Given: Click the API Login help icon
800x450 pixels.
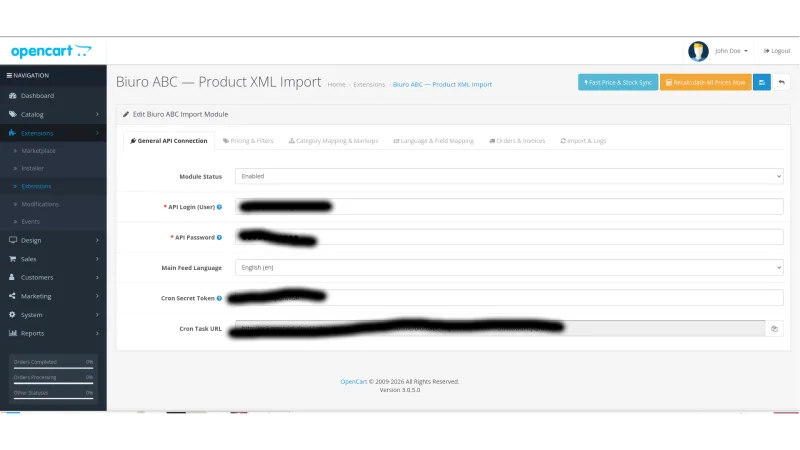Looking at the screenshot, I should click(219, 207).
